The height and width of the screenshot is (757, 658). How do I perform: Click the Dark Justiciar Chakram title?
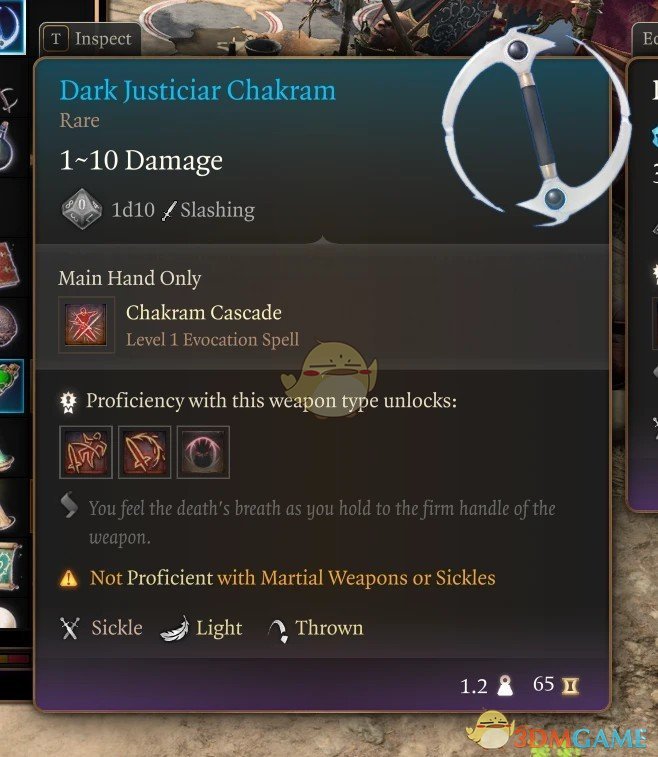point(197,90)
